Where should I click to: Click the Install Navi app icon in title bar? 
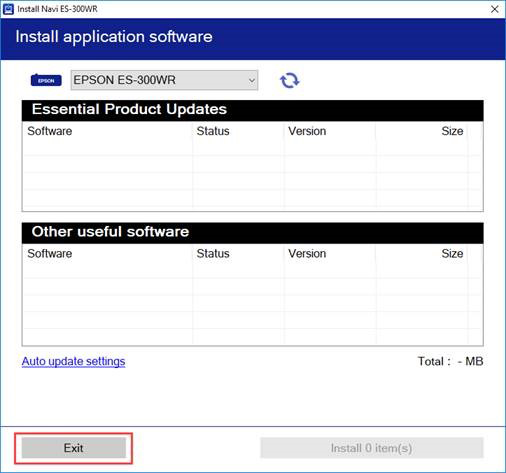[8, 9]
